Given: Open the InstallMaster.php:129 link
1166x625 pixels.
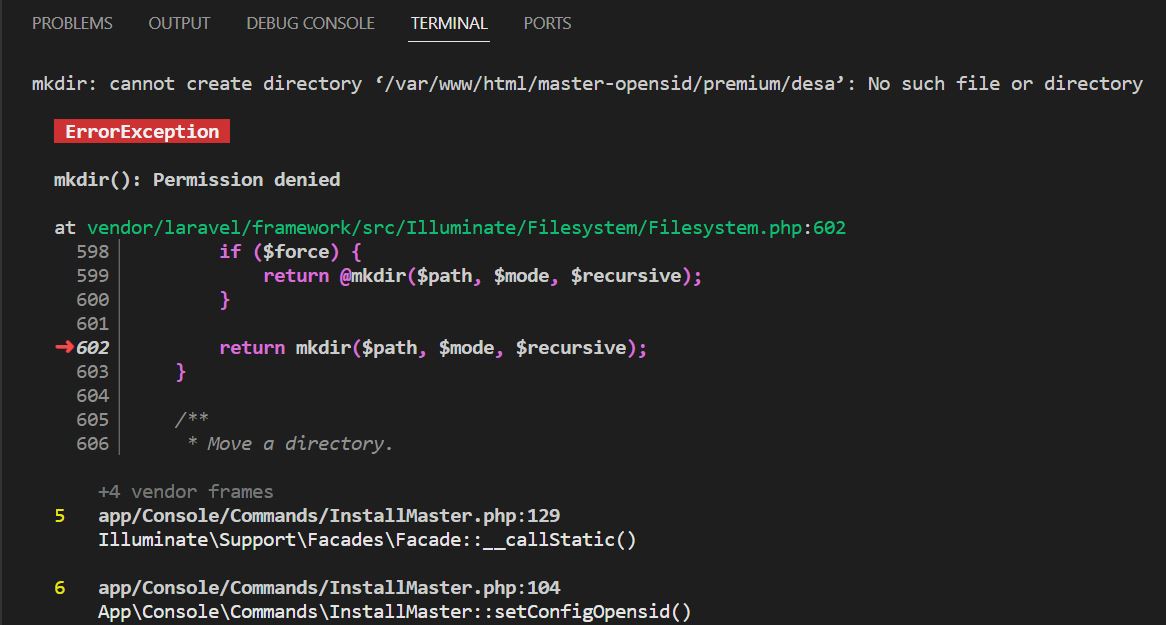Looking at the screenshot, I should point(329,516).
